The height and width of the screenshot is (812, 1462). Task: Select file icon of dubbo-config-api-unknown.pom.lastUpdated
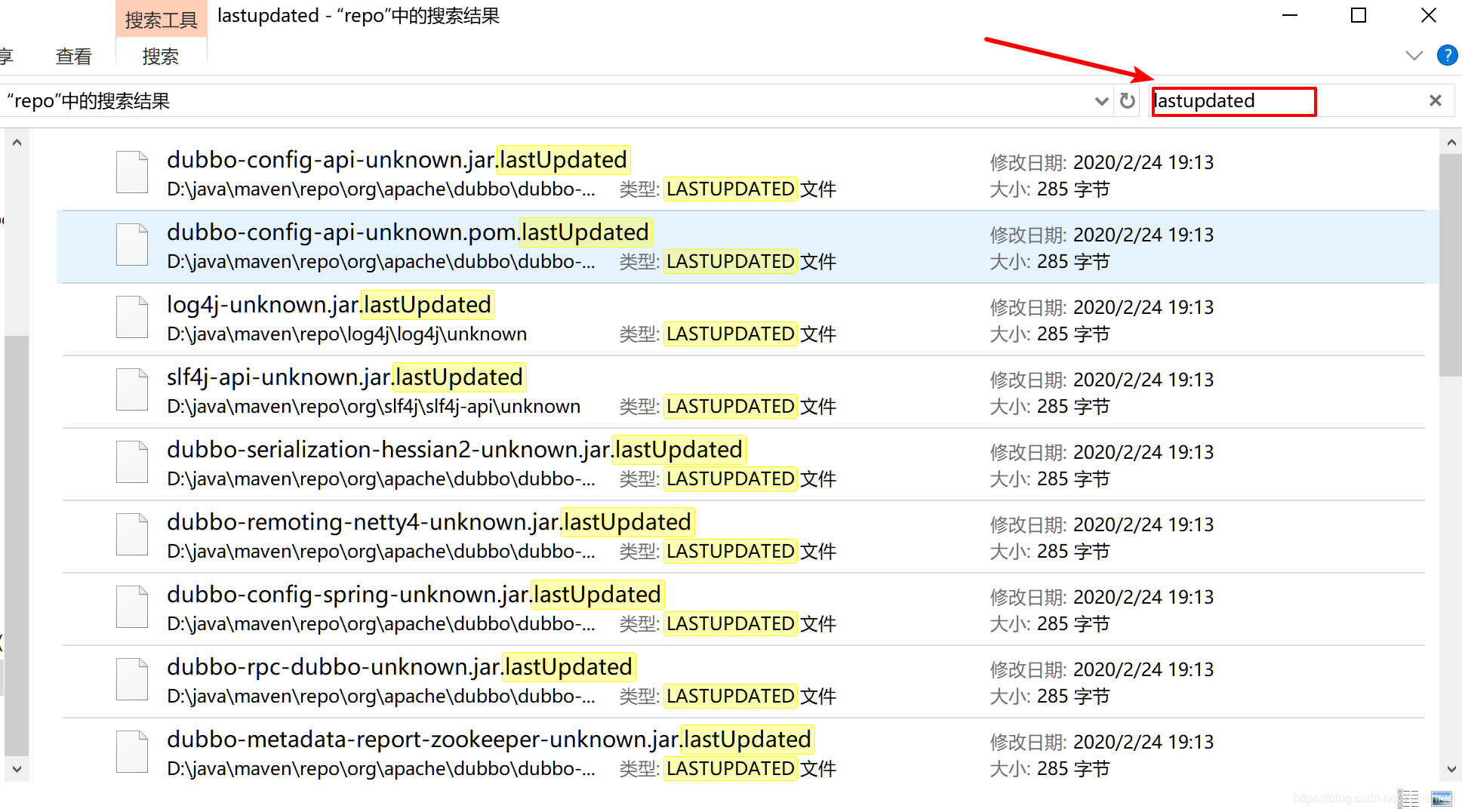[132, 245]
